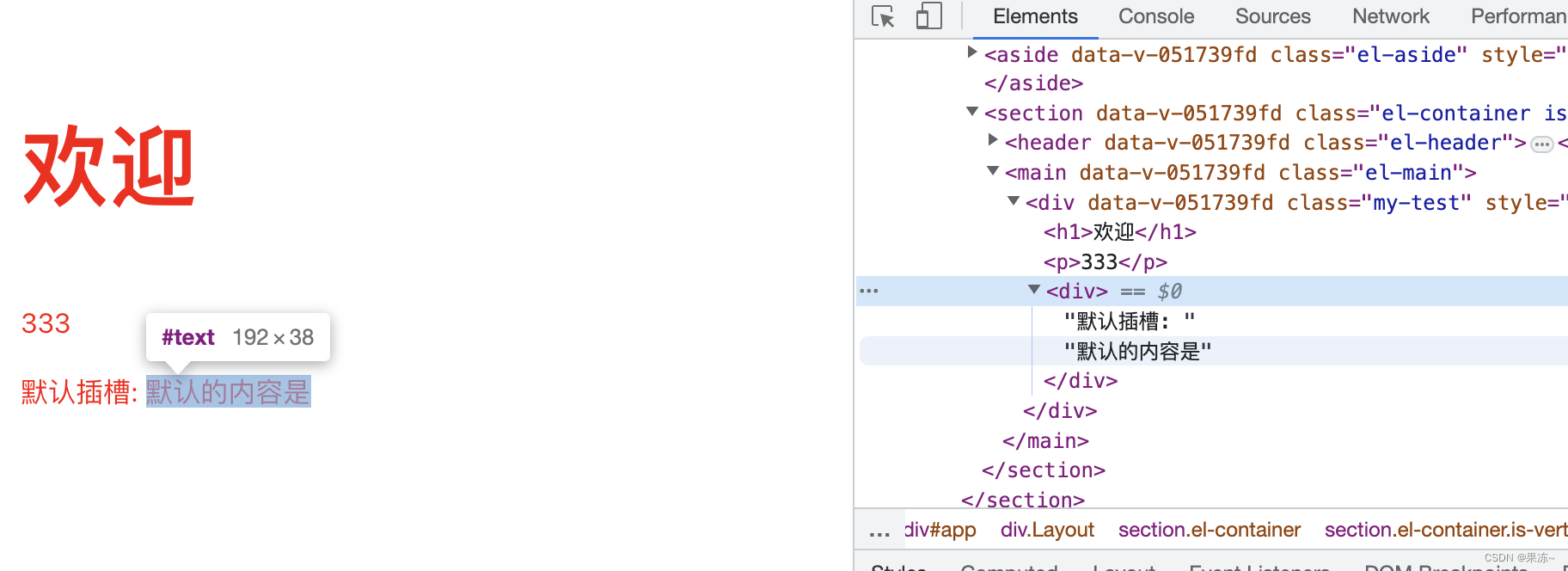Expand the header el-header node
1568x571 pixels.
tap(993, 140)
